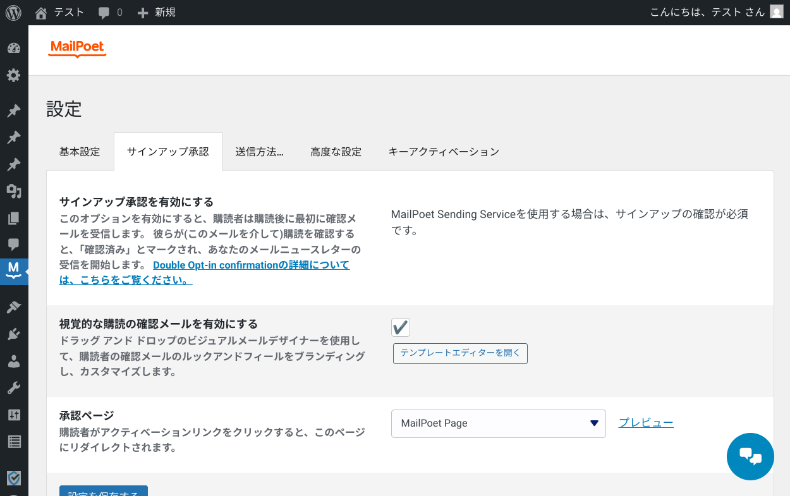
Task: Open the chat support bubble
Action: pyautogui.click(x=750, y=456)
